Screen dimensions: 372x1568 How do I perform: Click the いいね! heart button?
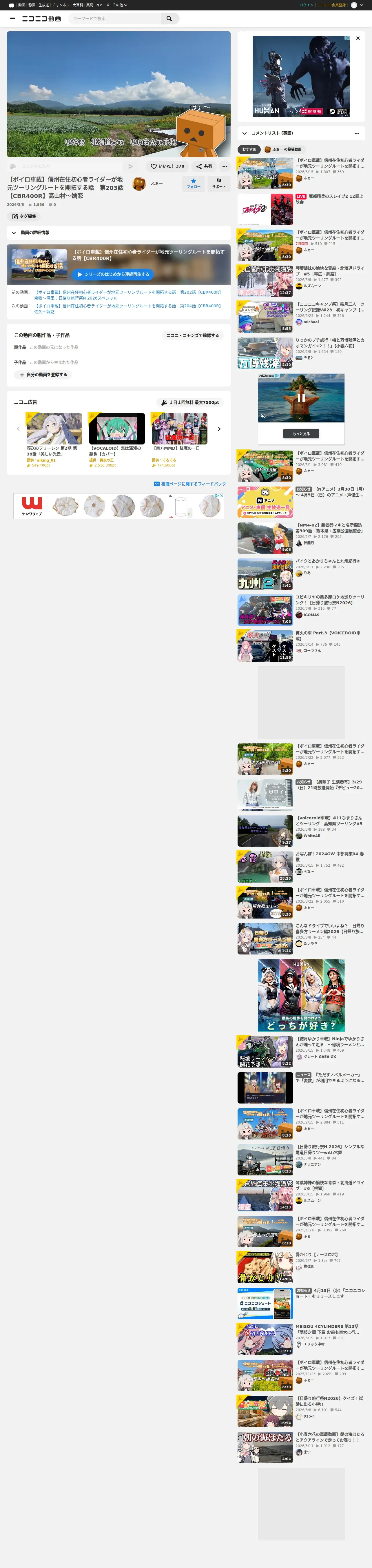[168, 166]
